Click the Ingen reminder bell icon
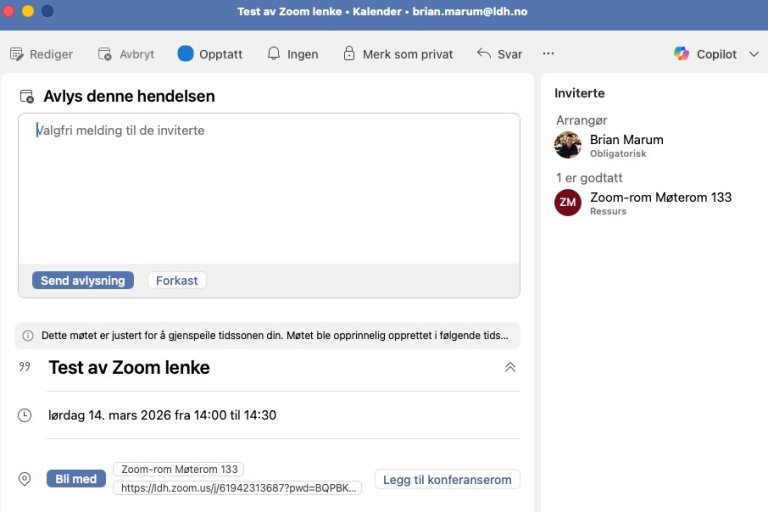The width and height of the screenshot is (768, 512). tap(274, 53)
